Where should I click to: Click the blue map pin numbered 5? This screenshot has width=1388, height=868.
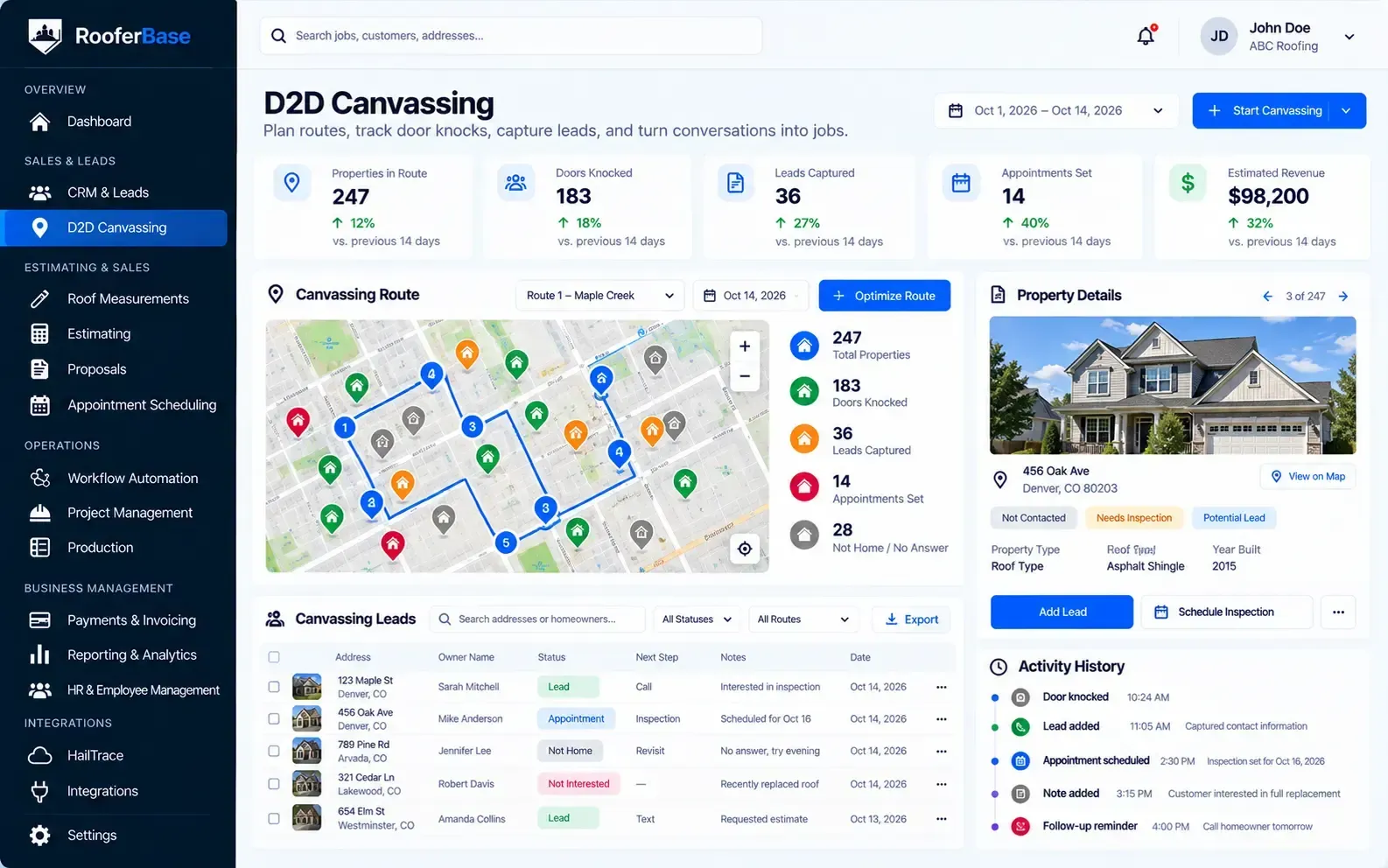(506, 542)
